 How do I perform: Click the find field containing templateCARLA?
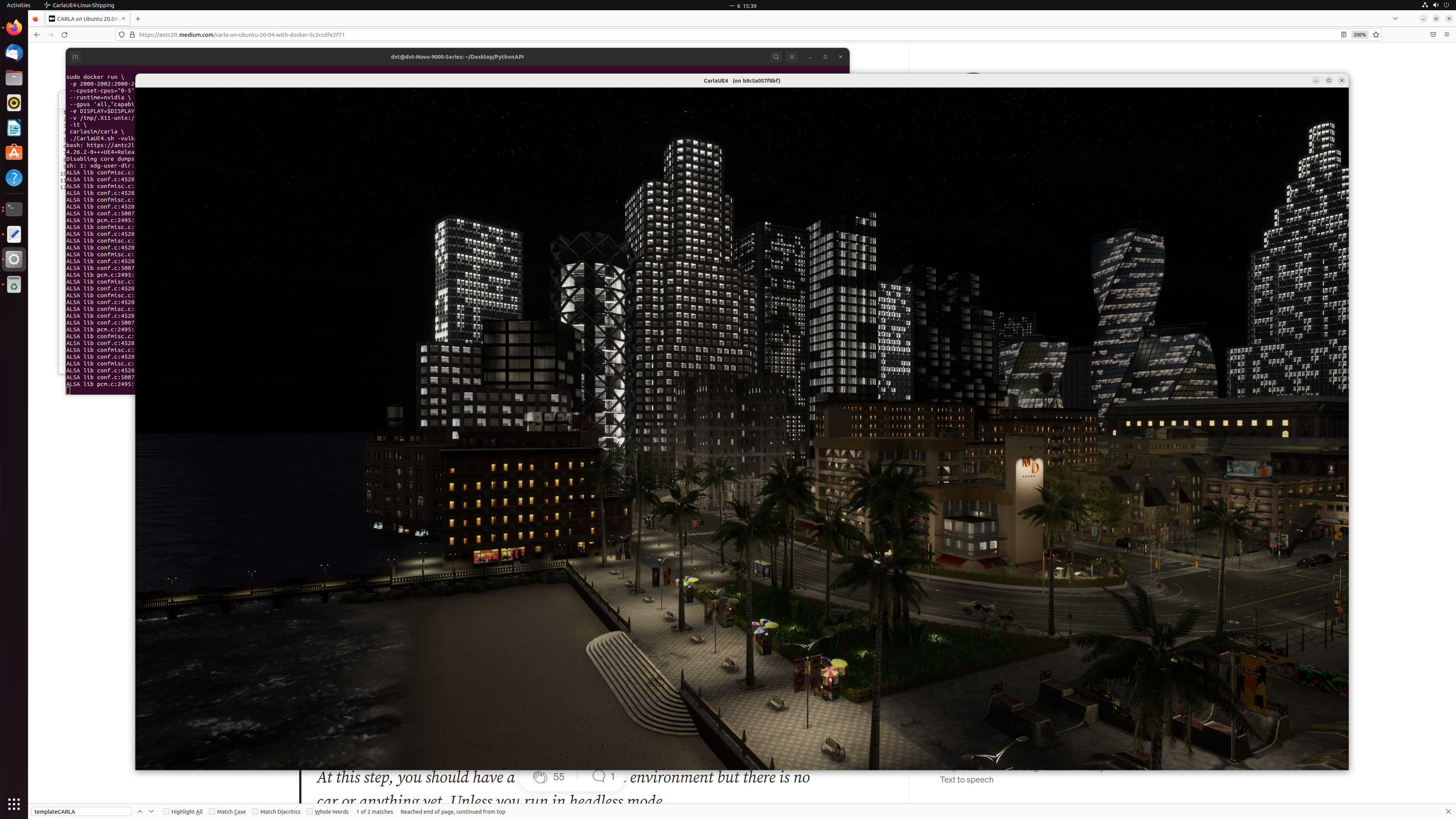[x=81, y=812]
